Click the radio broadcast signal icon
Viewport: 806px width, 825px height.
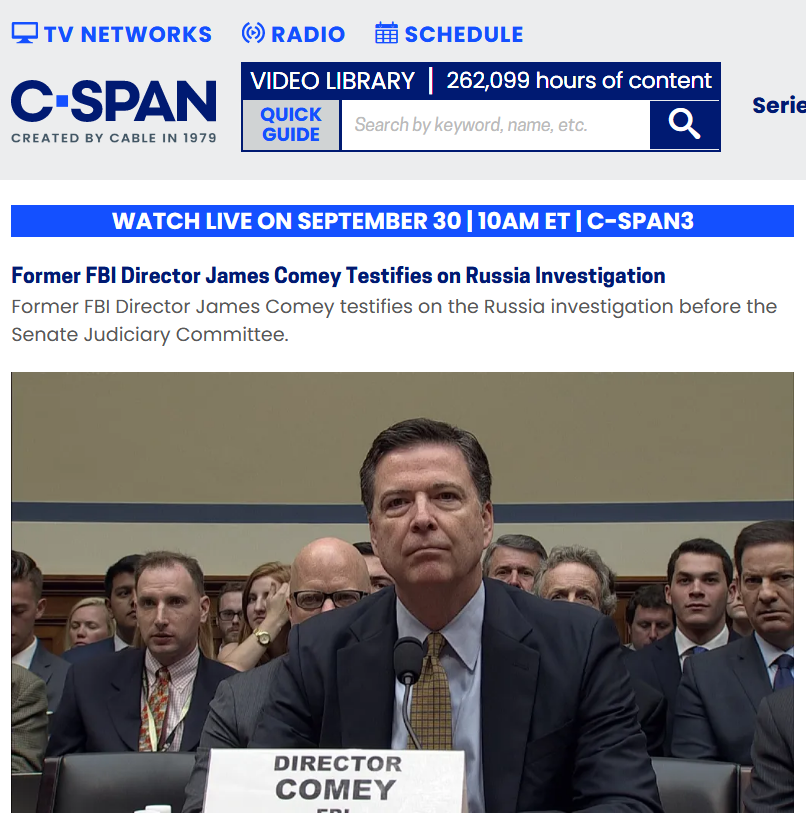pyautogui.click(x=253, y=33)
